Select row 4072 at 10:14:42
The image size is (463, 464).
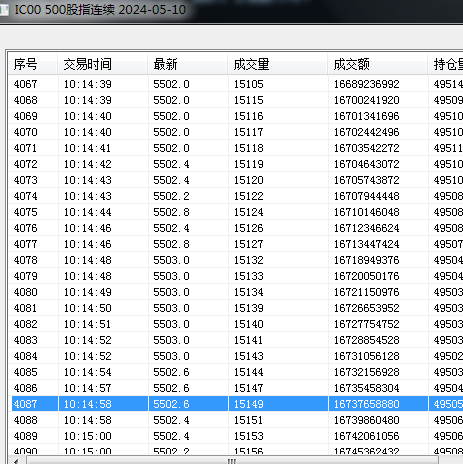pyautogui.click(x=236, y=164)
